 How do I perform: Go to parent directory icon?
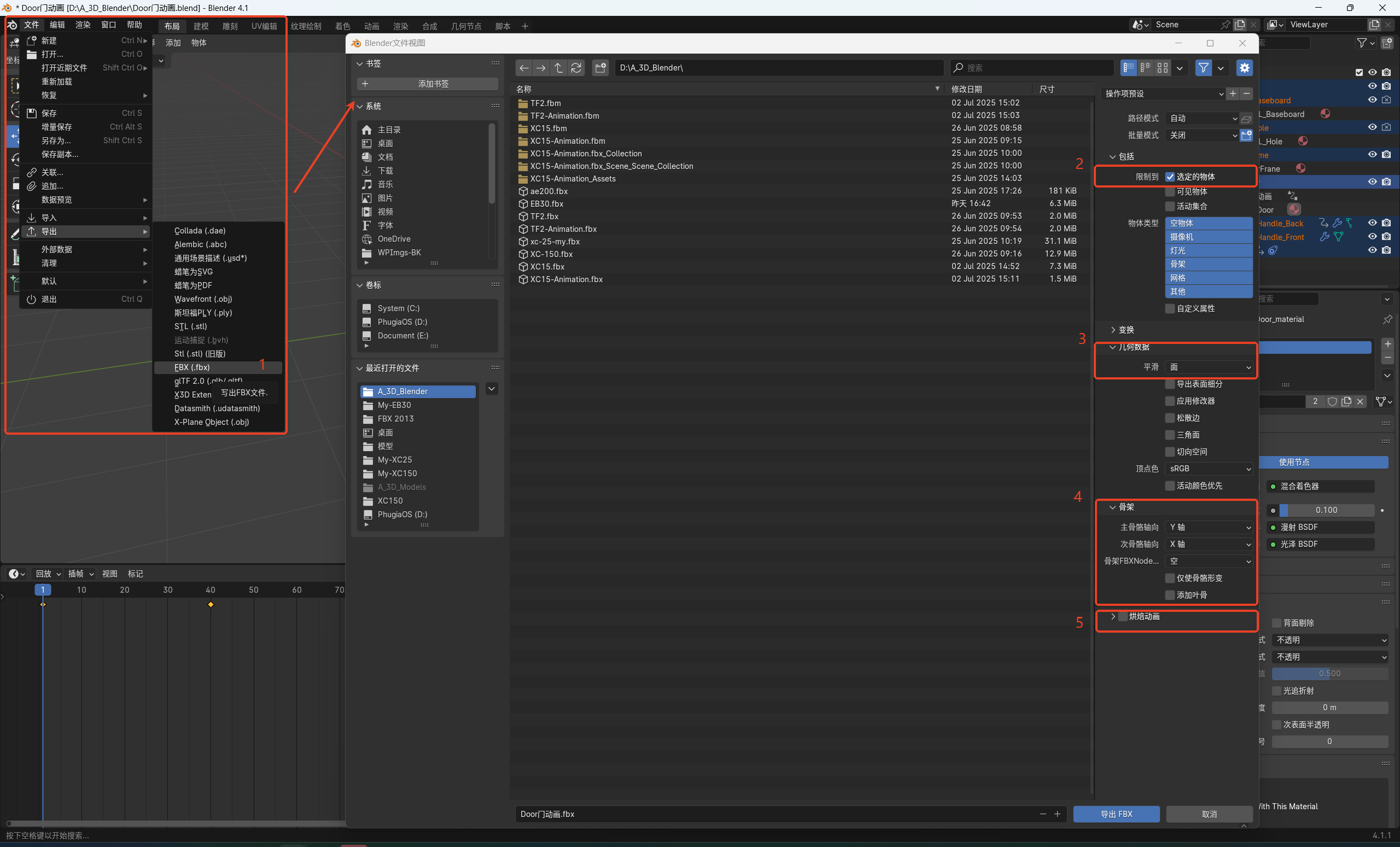pos(558,68)
